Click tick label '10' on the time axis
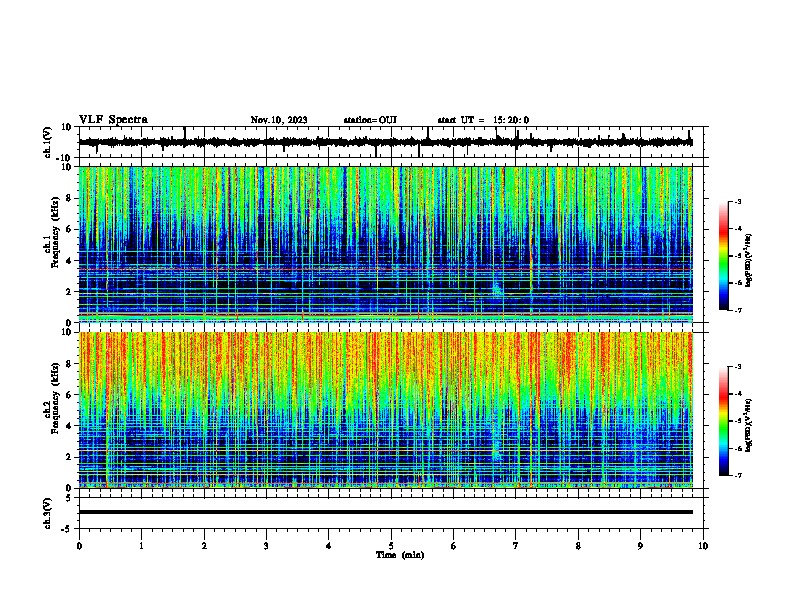 [703, 546]
